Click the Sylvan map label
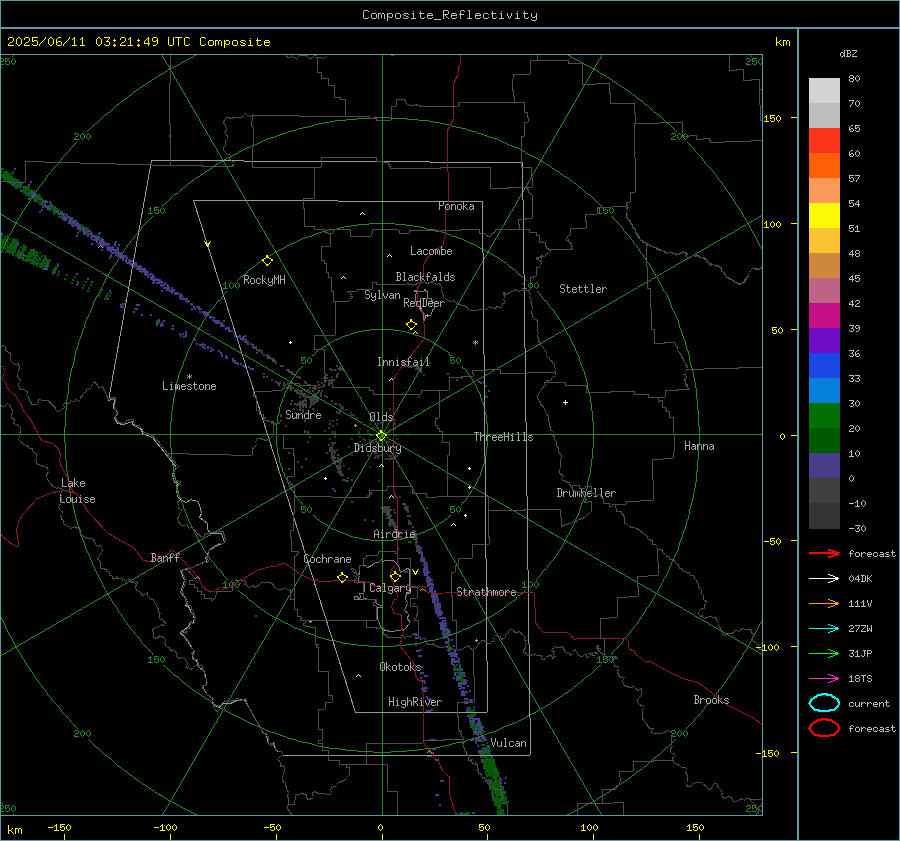 point(382,295)
